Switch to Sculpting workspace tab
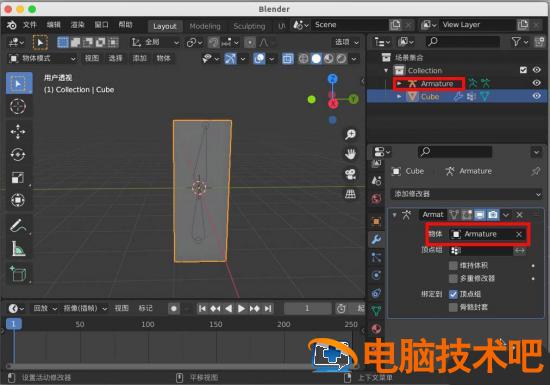 249,26
